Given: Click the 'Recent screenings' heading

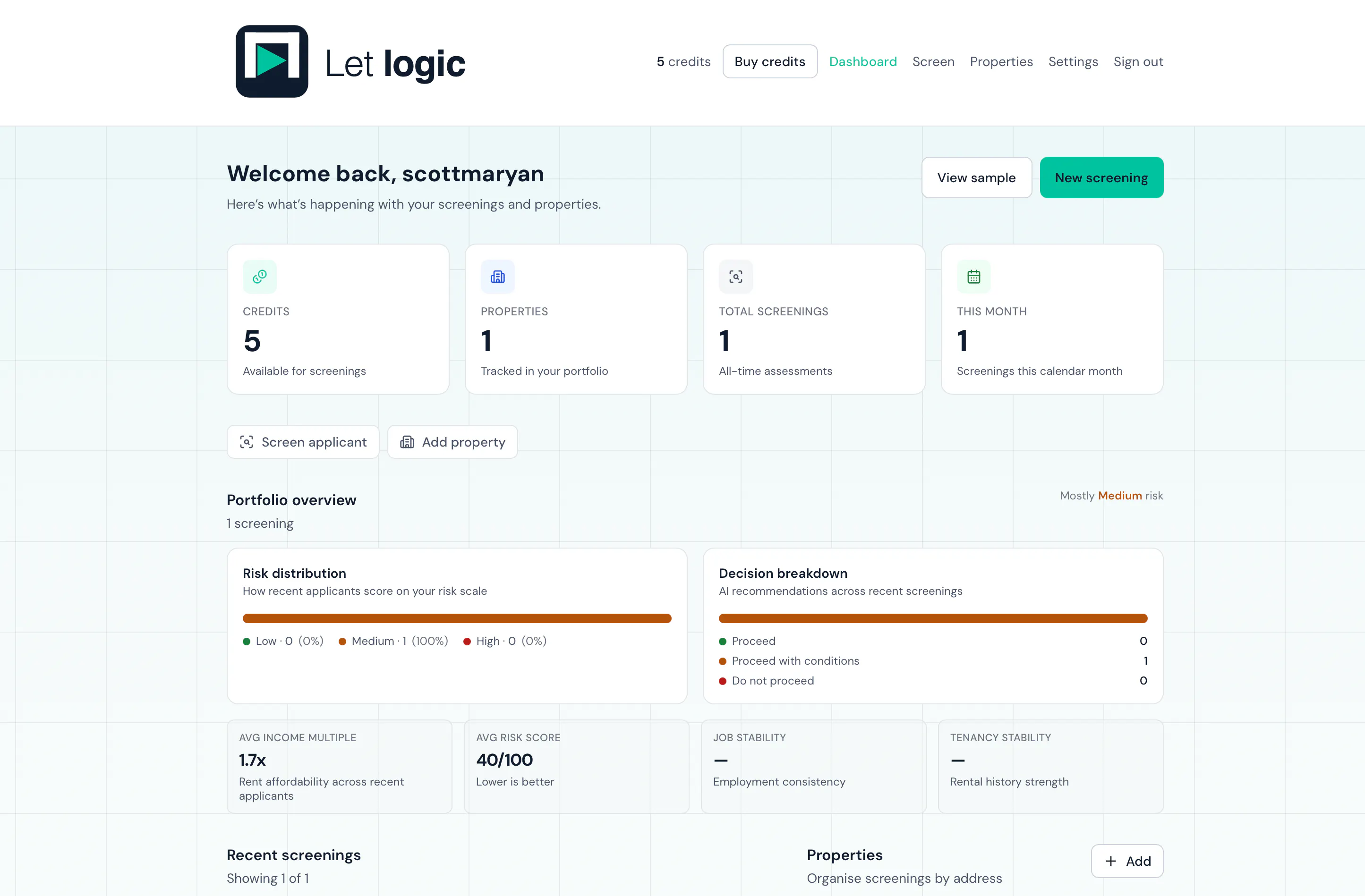Looking at the screenshot, I should coord(293,855).
